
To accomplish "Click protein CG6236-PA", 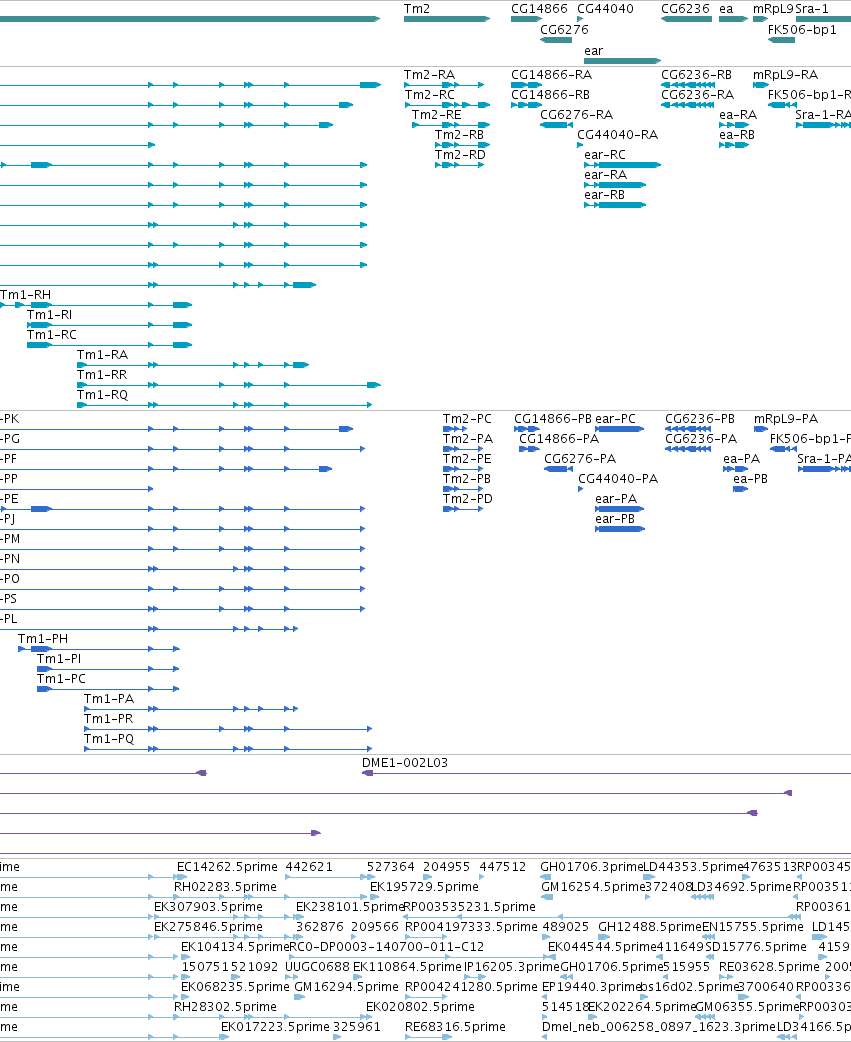I will (x=701, y=439).
